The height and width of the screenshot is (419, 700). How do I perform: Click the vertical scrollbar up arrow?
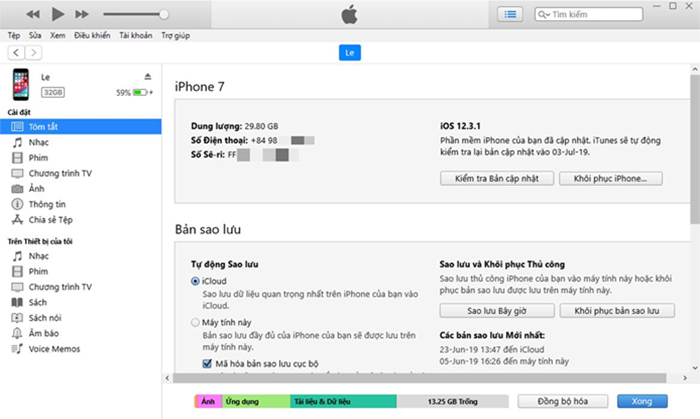tap(695, 69)
